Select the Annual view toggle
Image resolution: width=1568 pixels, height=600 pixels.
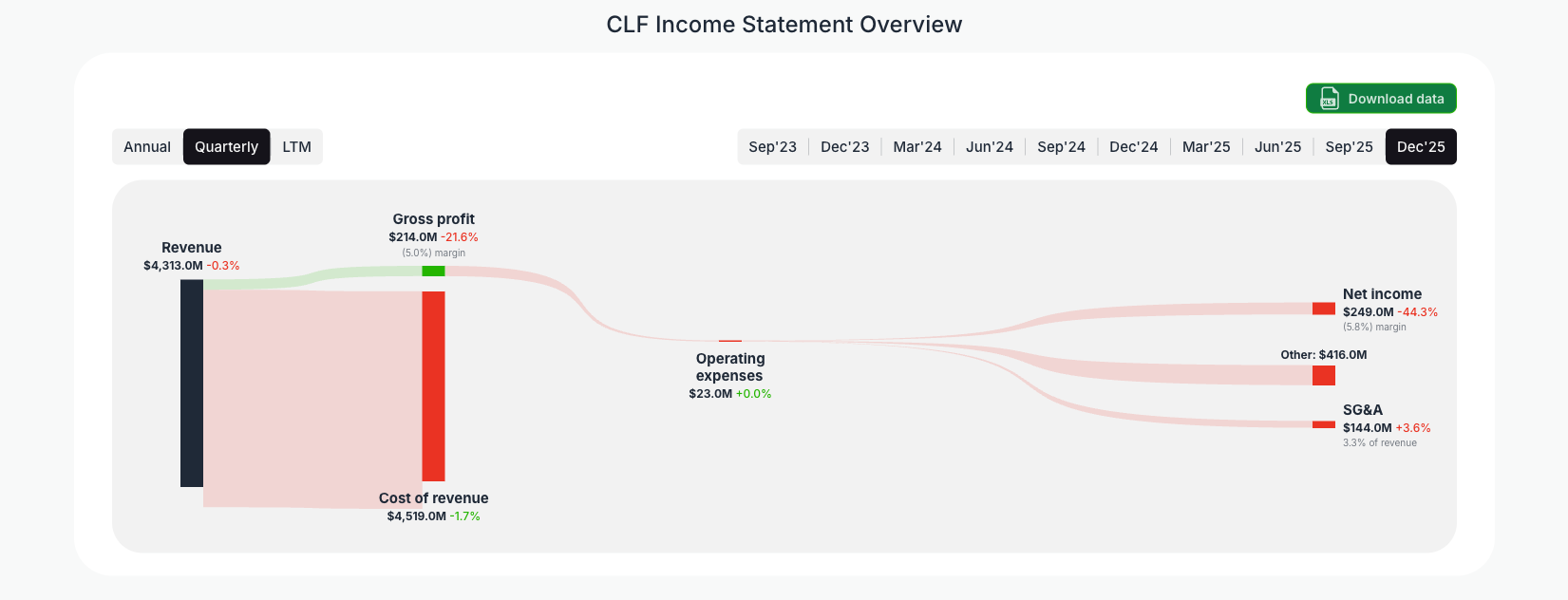coord(147,146)
